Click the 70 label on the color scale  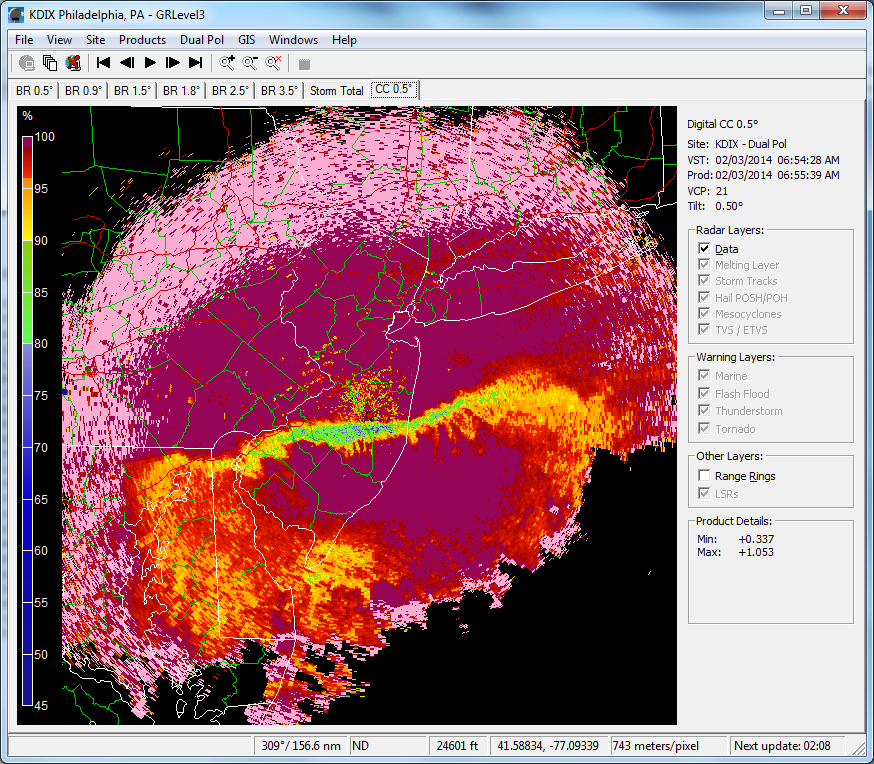41,447
